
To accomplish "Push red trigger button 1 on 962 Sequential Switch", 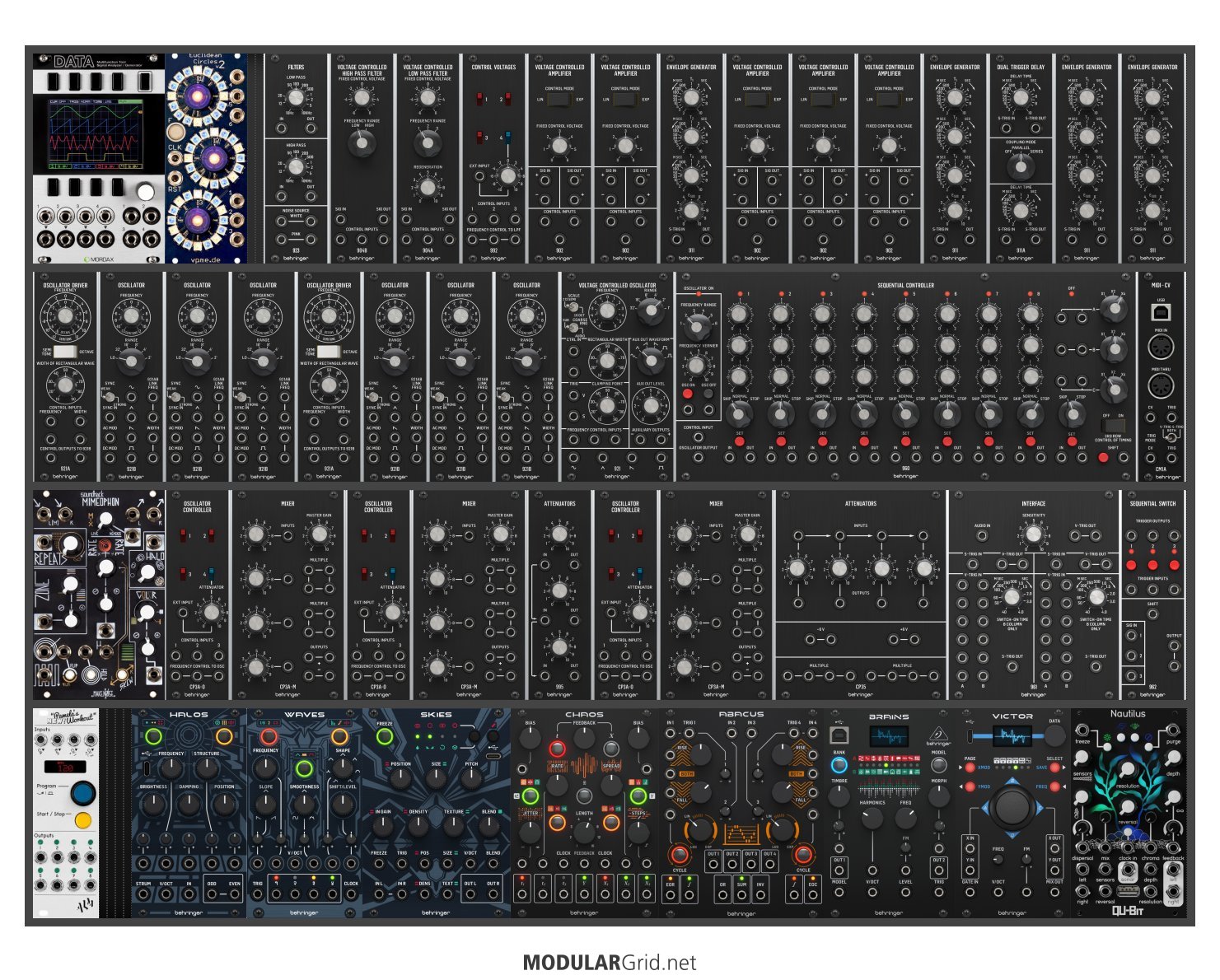I will pos(1131,565).
